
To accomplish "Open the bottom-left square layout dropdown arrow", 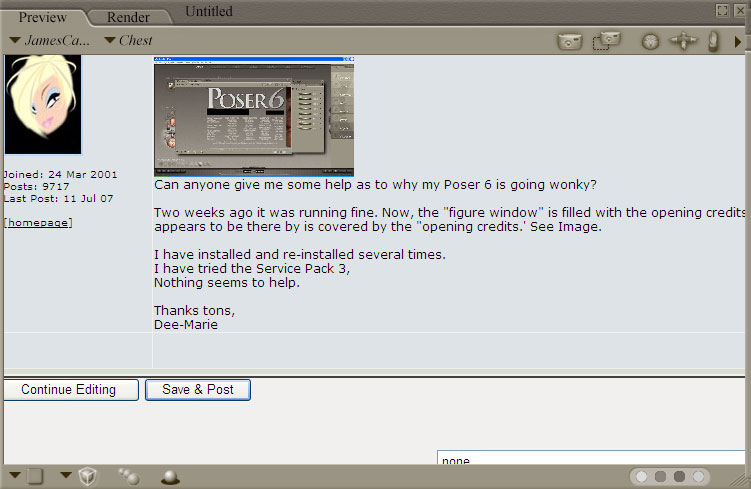I will [x=15, y=476].
